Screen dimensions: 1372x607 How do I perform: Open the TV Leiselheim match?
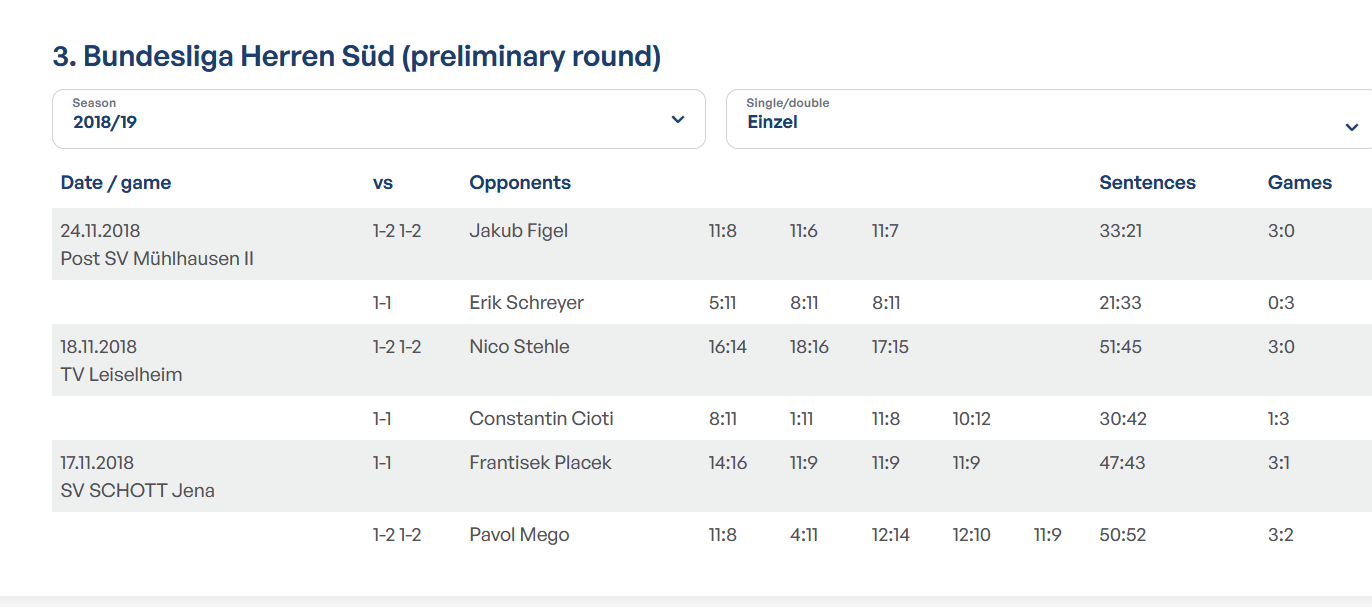[x=121, y=375]
